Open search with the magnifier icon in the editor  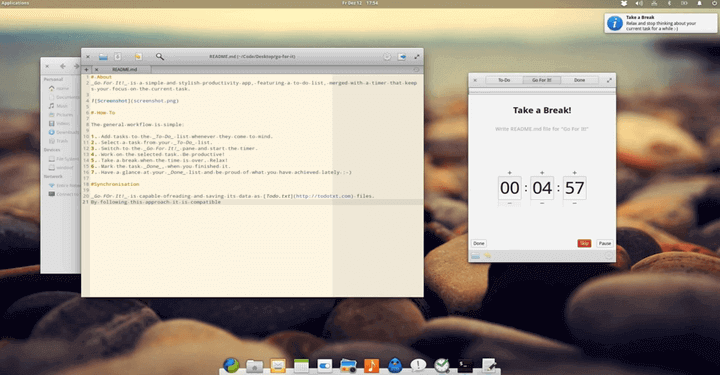pyautogui.click(x=160, y=56)
